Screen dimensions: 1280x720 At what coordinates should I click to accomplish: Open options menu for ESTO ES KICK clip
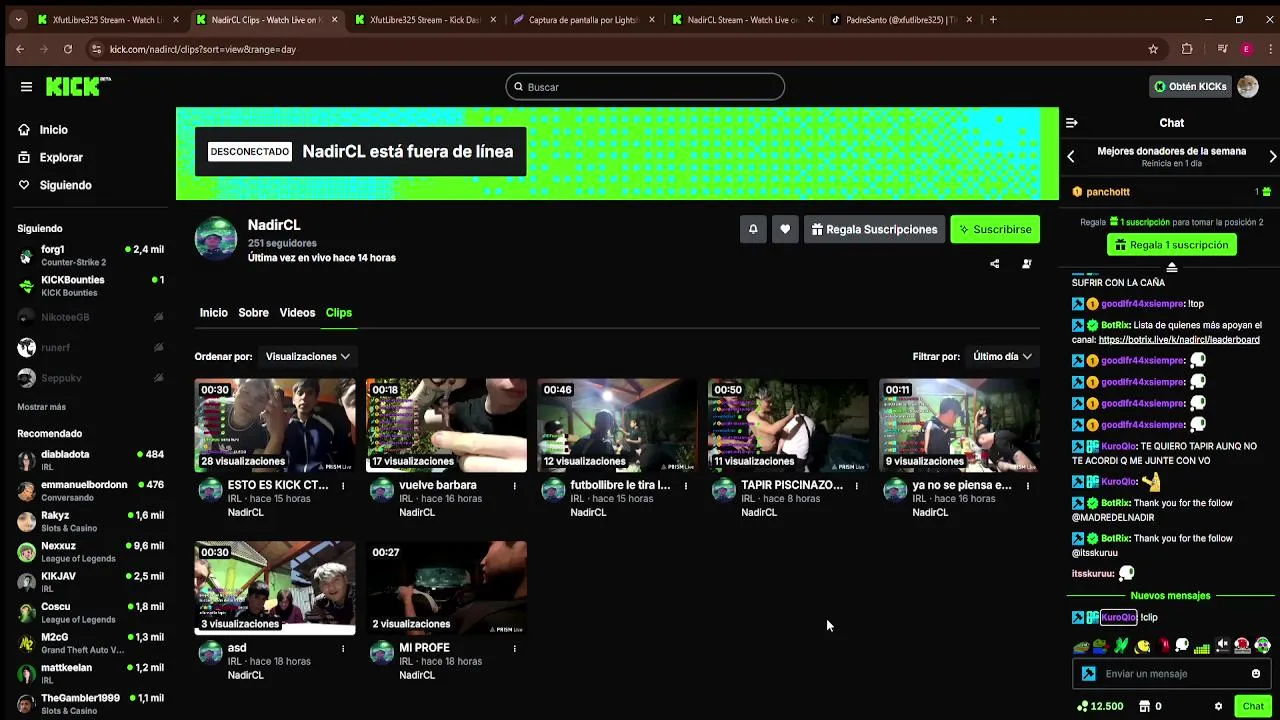click(x=343, y=486)
